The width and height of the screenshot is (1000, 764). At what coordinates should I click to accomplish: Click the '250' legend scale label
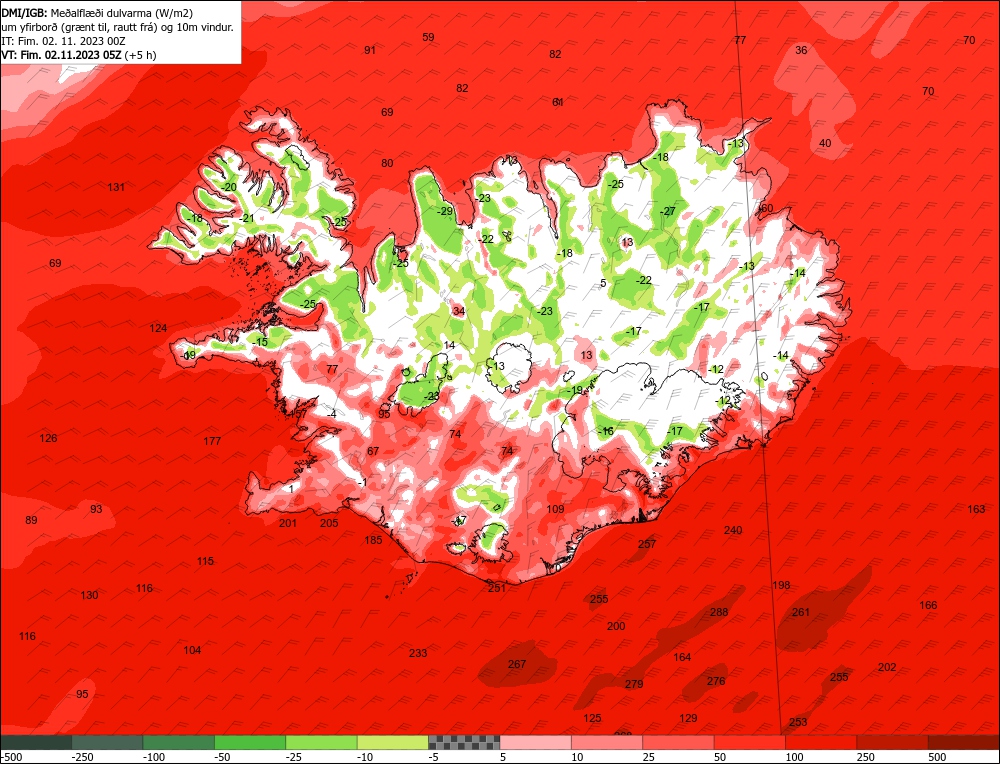click(x=865, y=757)
